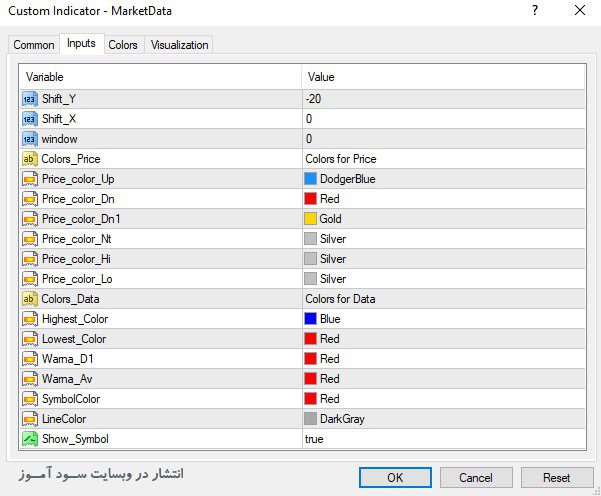
Task: Click the Shift_Y value -20
Action: coord(313,99)
